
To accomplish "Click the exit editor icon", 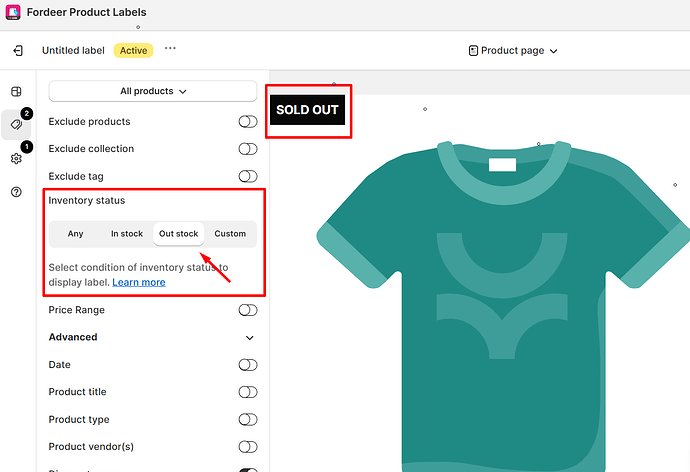I will pos(18,50).
